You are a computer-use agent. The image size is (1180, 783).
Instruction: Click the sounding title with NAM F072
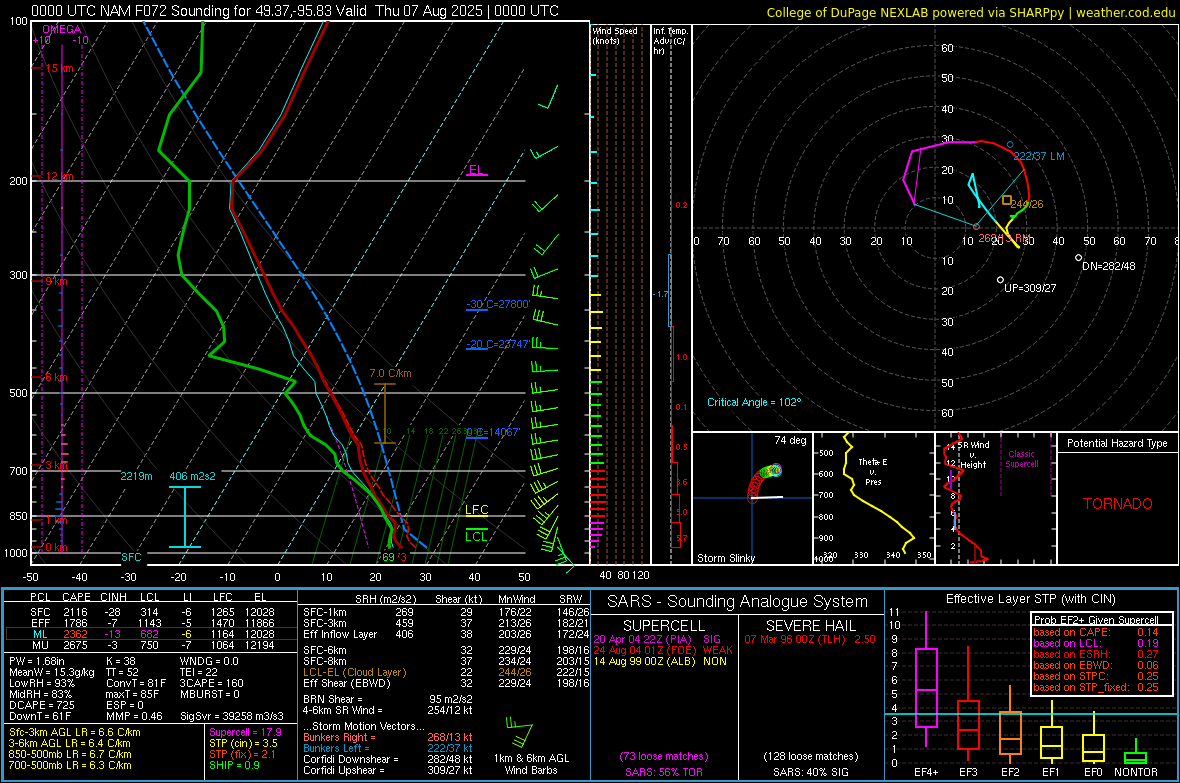pyautogui.click(x=295, y=11)
